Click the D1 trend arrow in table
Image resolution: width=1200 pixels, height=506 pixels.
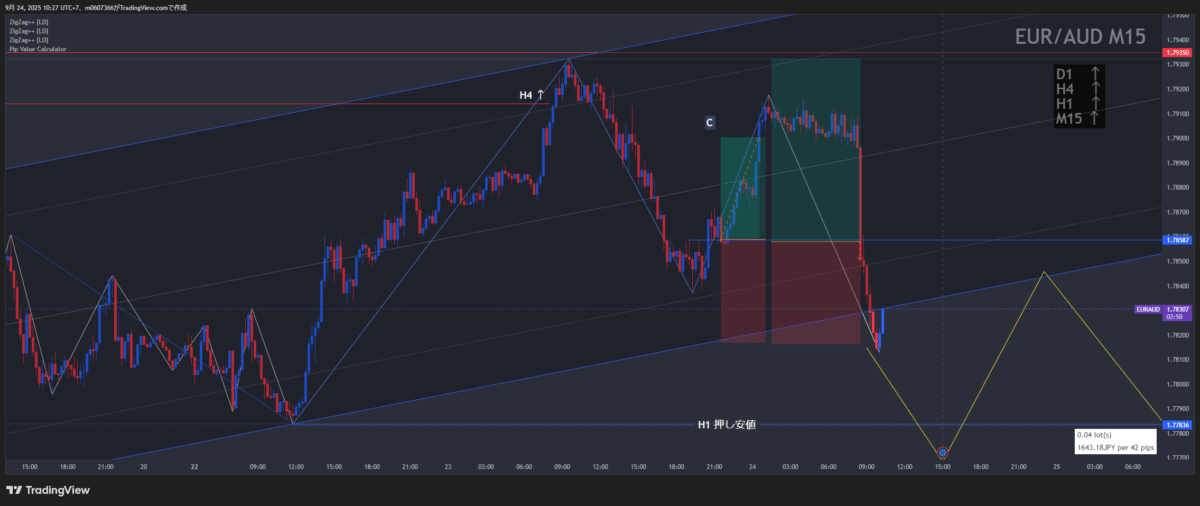(1096, 74)
